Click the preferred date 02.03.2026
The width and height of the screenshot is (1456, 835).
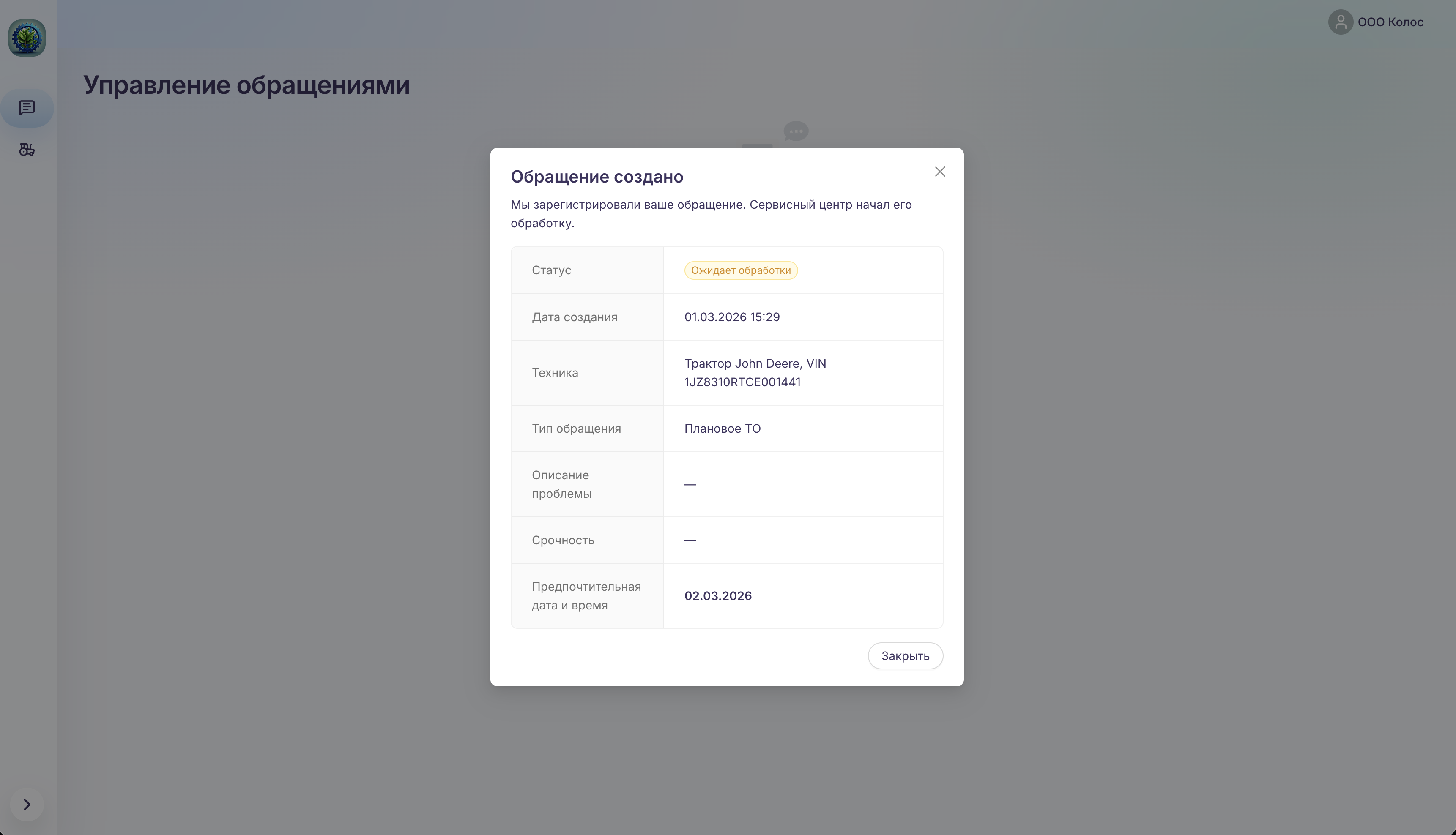(x=718, y=595)
